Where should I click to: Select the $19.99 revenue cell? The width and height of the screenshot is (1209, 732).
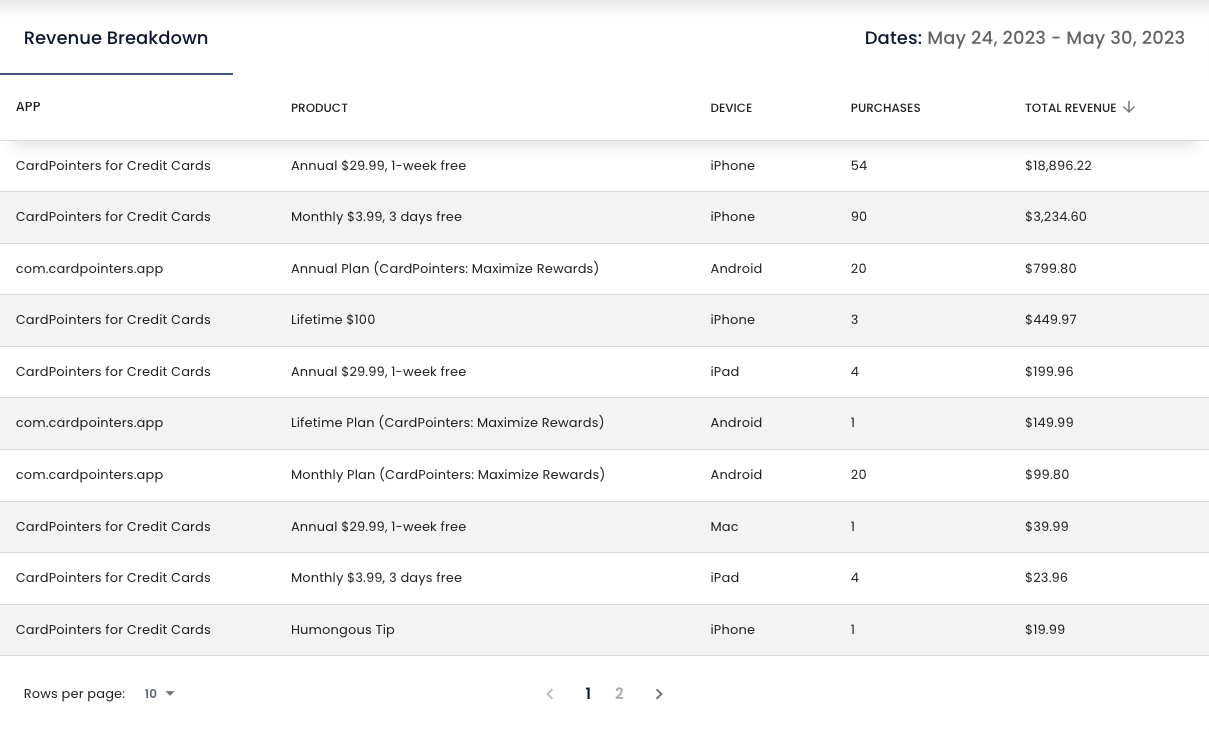pos(1045,630)
